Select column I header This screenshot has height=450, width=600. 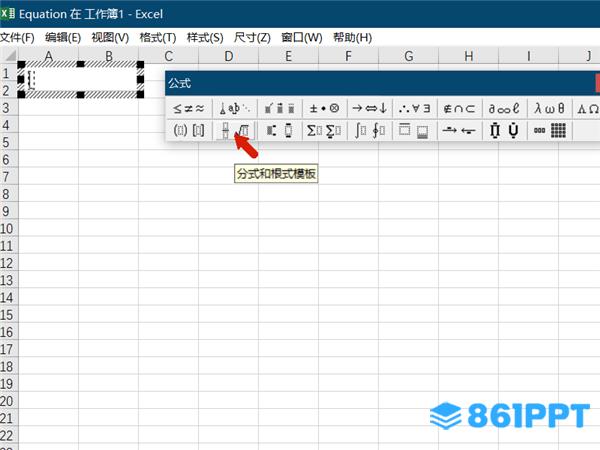528,56
